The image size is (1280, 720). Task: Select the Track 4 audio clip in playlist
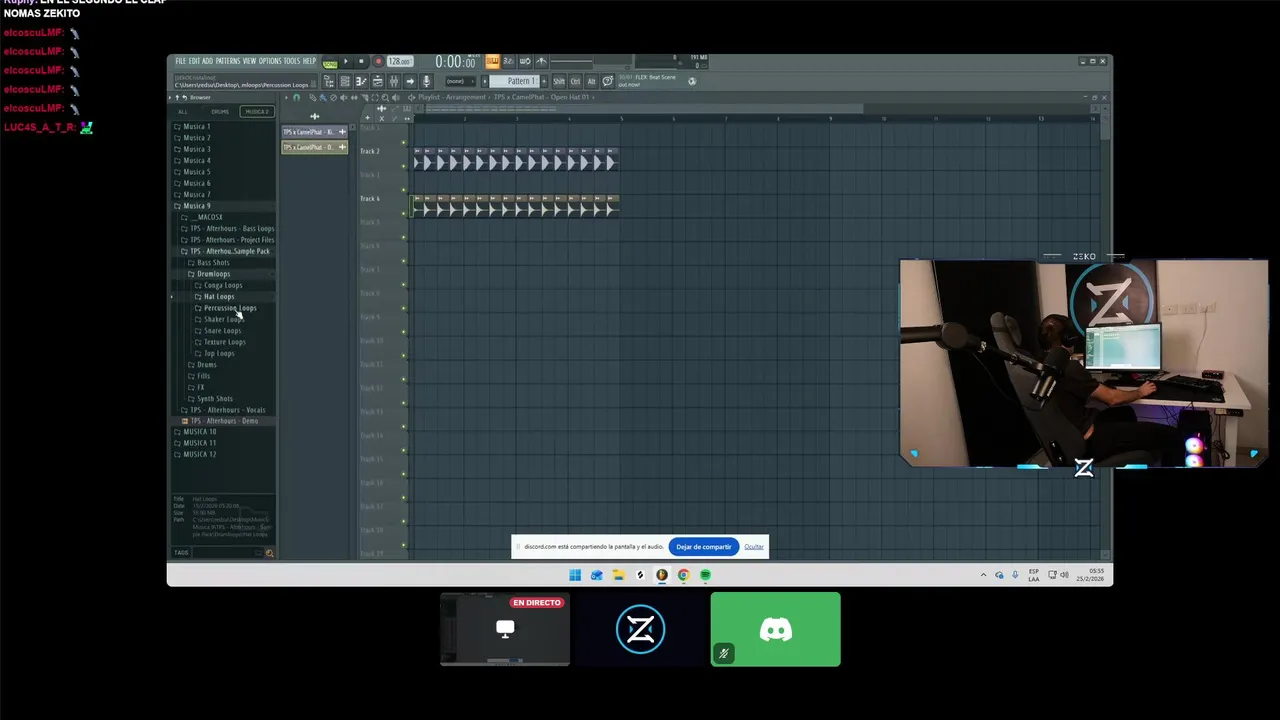pos(516,206)
